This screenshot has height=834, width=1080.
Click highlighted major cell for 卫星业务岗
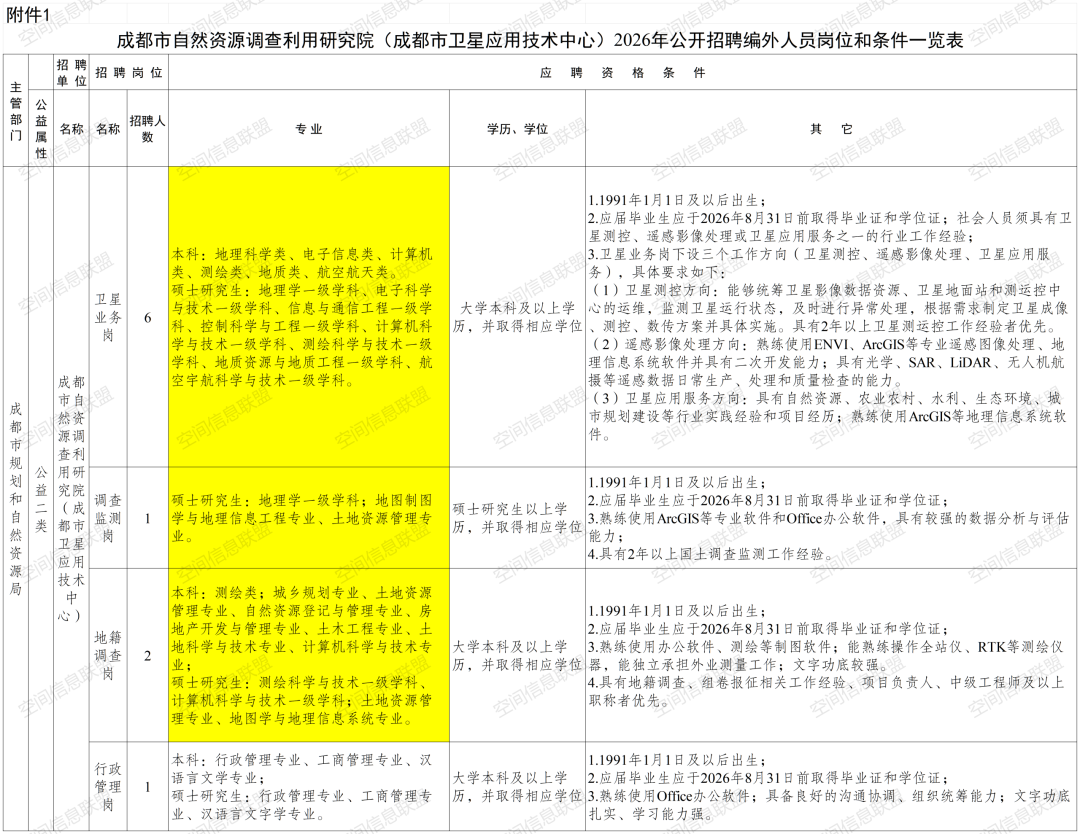tap(309, 317)
